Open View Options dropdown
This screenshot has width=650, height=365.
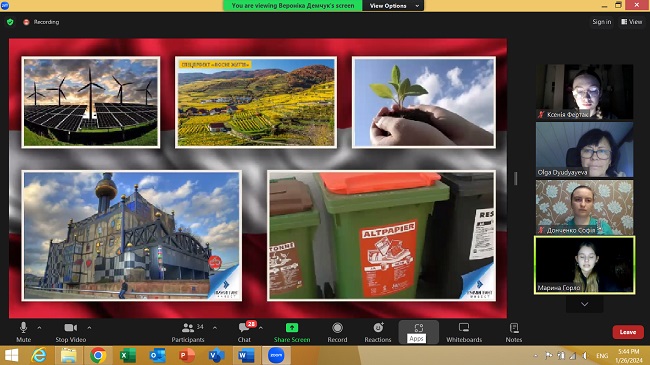point(393,5)
